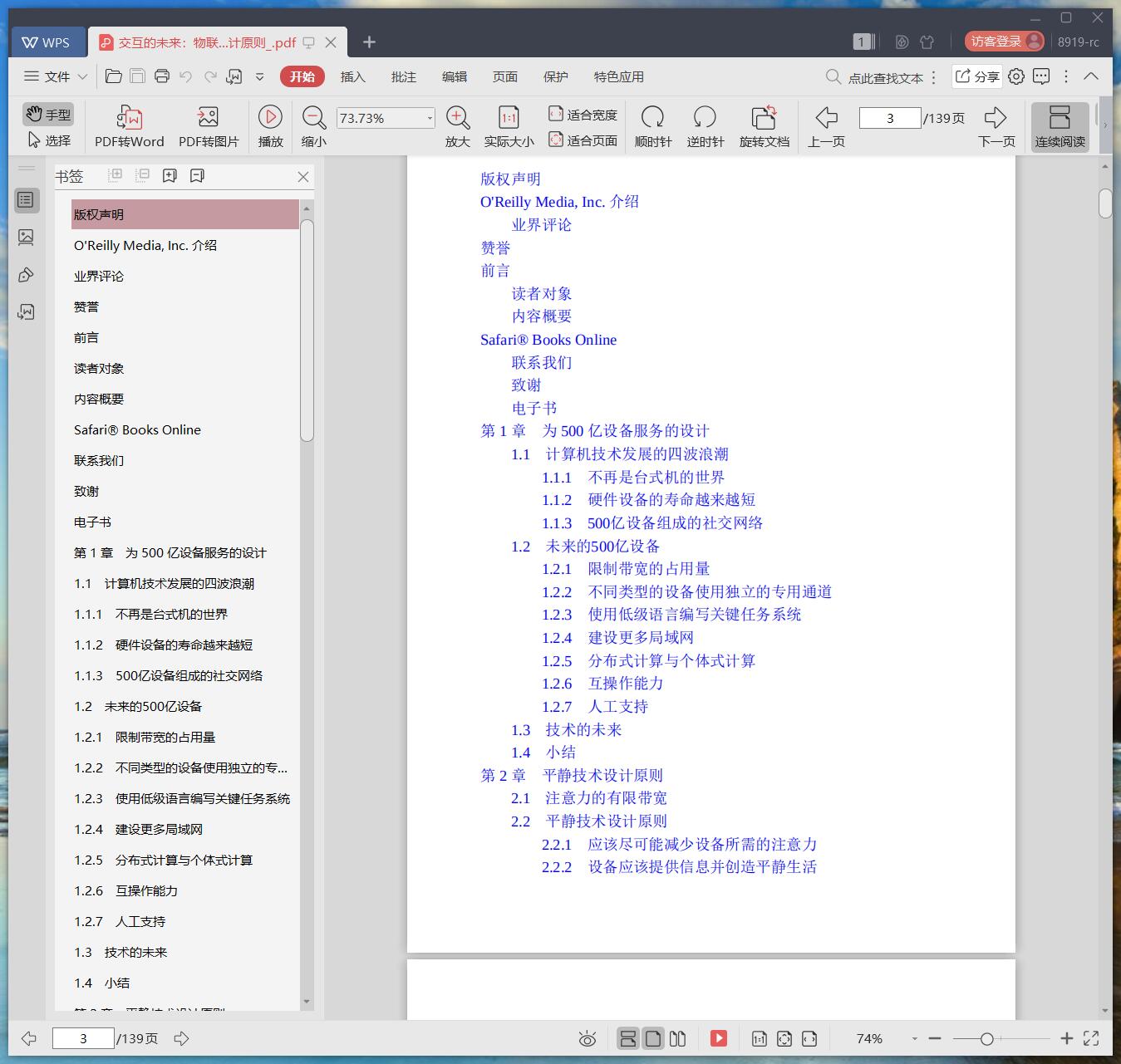Collapse the ribbon with chevron up

click(1091, 76)
